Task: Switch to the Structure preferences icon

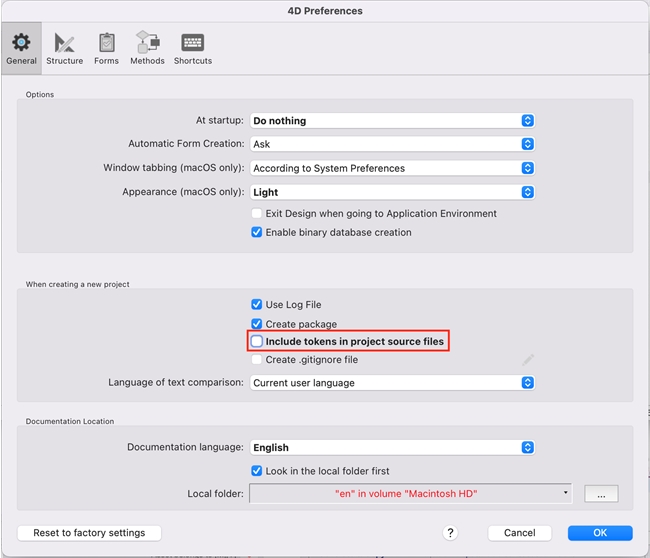Action: [x=65, y=47]
